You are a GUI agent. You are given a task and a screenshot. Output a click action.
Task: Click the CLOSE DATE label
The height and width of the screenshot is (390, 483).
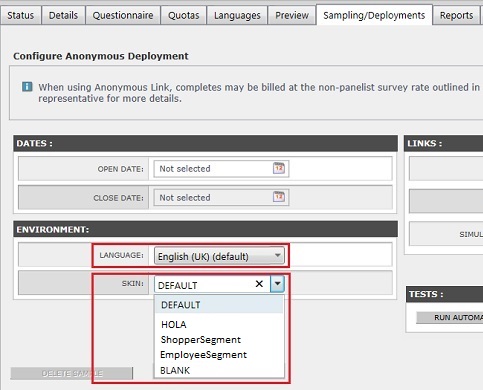pyautogui.click(x=118, y=198)
